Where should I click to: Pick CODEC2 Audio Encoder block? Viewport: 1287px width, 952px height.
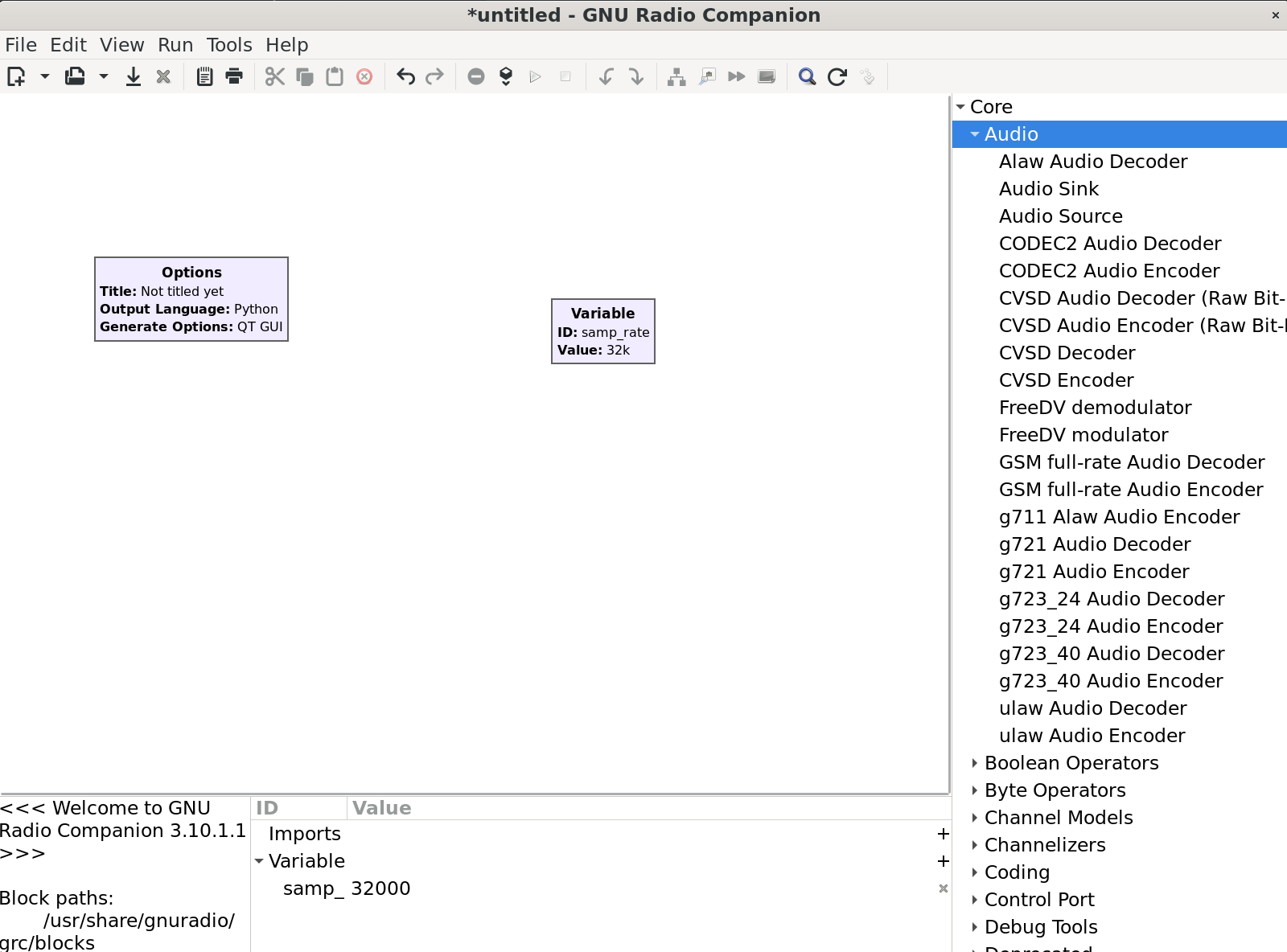point(1109,271)
